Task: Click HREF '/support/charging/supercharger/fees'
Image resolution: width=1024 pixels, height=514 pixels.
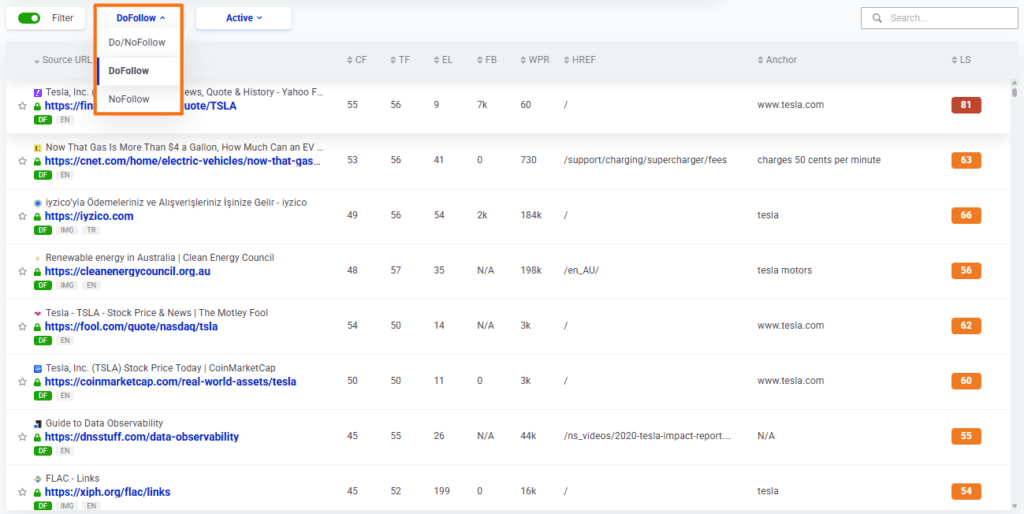Action: [645, 160]
